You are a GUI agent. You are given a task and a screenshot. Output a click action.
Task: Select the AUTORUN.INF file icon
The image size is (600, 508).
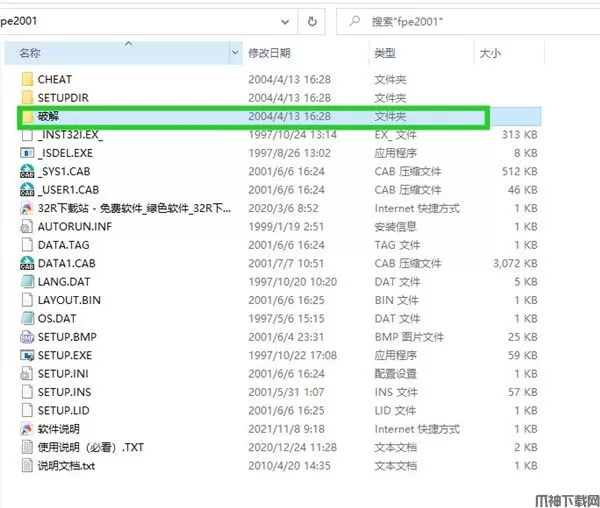click(27, 226)
